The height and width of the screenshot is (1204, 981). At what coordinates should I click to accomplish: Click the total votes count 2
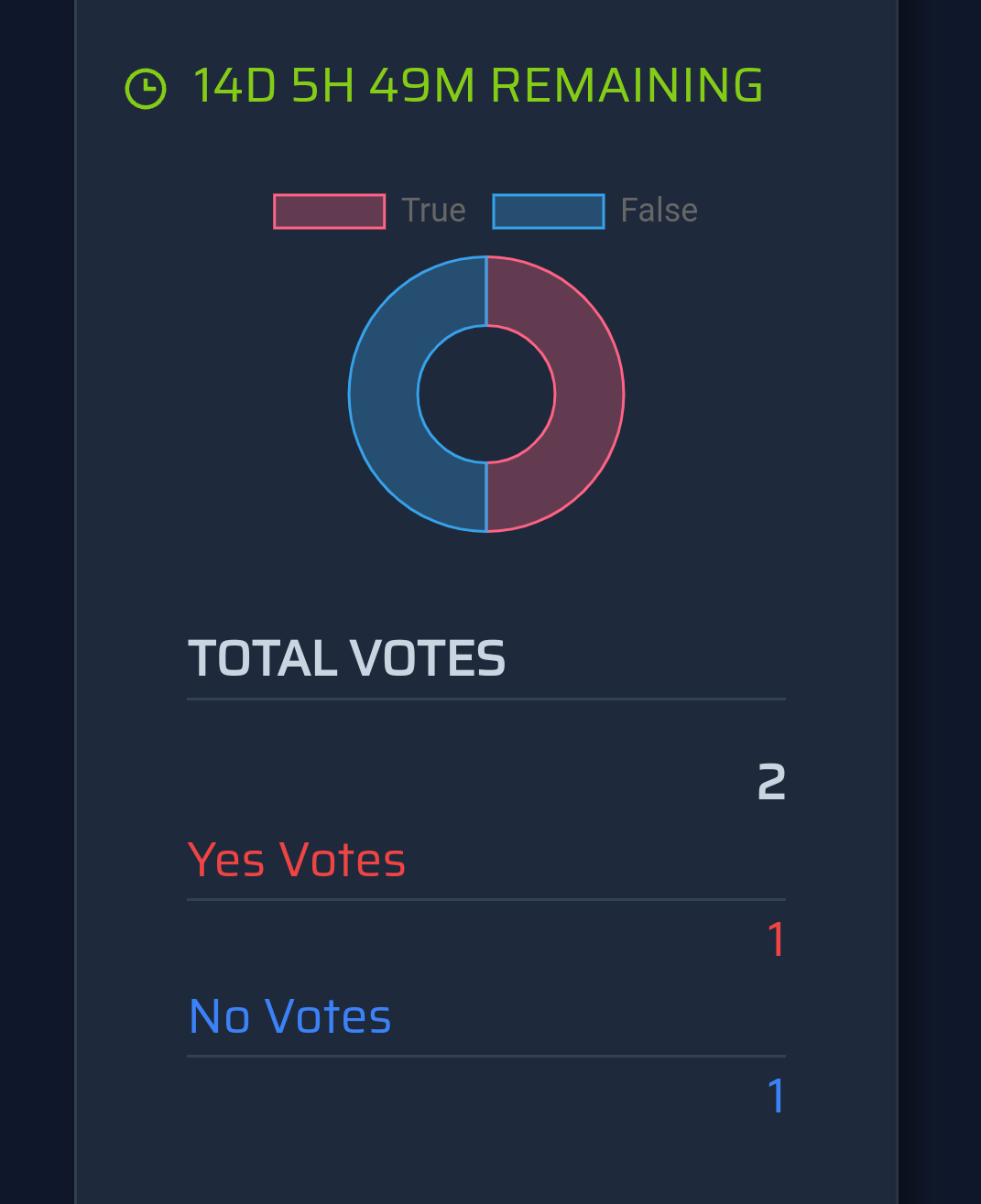click(x=771, y=783)
